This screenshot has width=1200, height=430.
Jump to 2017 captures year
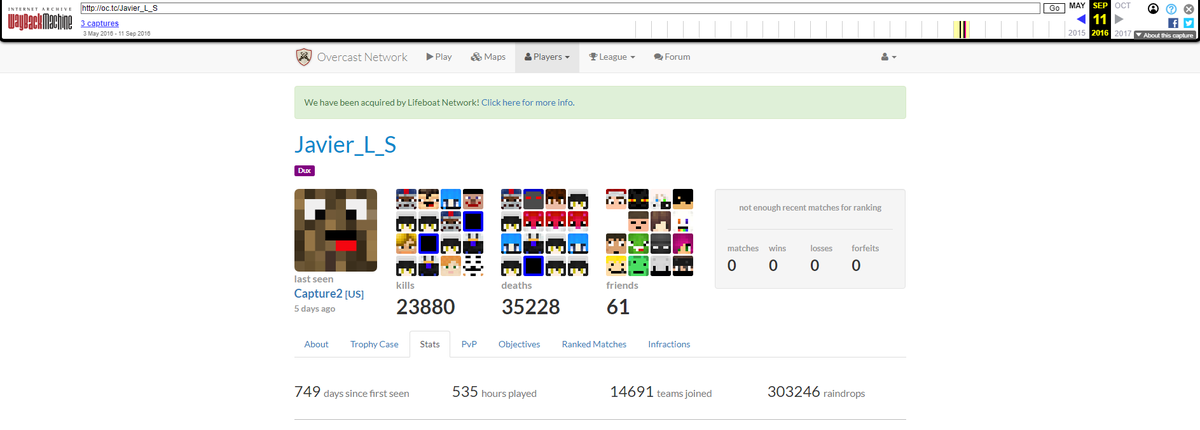point(1123,33)
